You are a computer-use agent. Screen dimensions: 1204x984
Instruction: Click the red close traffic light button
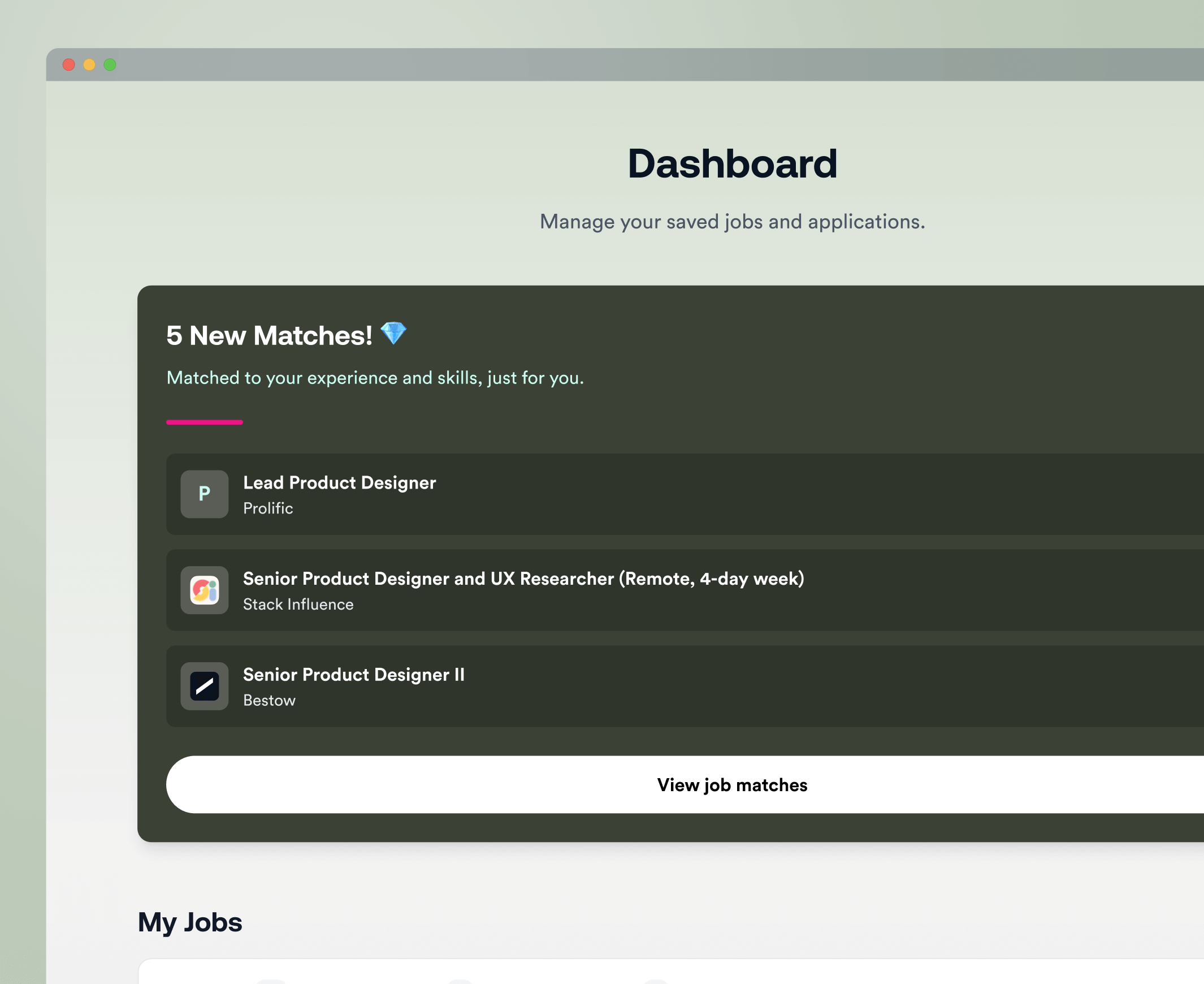69,65
